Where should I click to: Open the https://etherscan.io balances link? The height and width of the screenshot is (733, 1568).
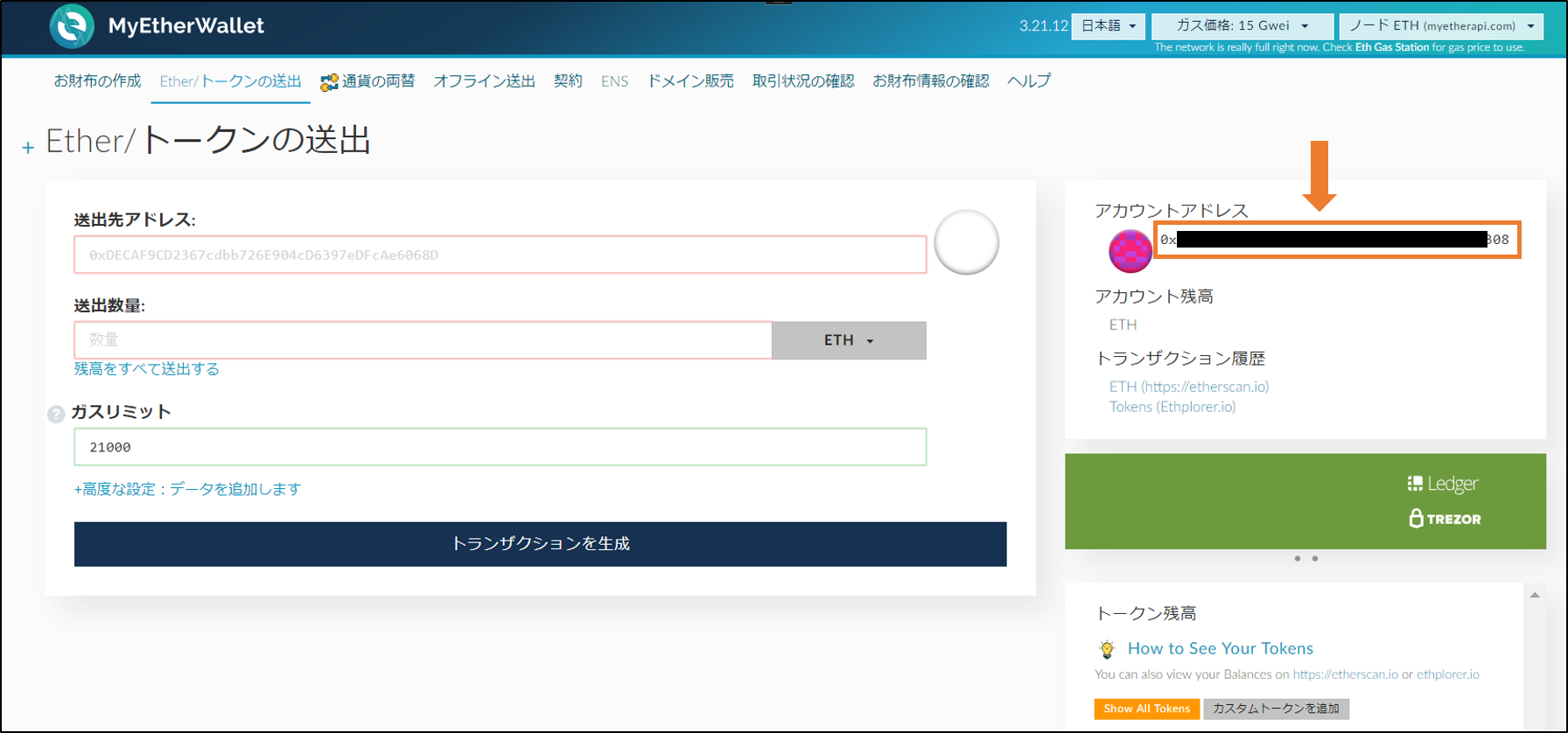tap(1346, 674)
